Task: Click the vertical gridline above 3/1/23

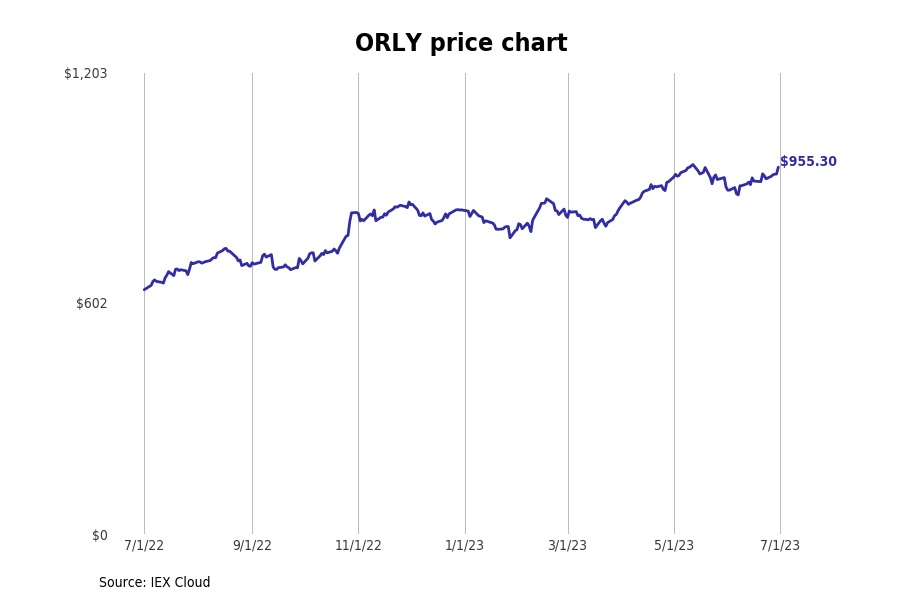Action: pyautogui.click(x=568, y=400)
